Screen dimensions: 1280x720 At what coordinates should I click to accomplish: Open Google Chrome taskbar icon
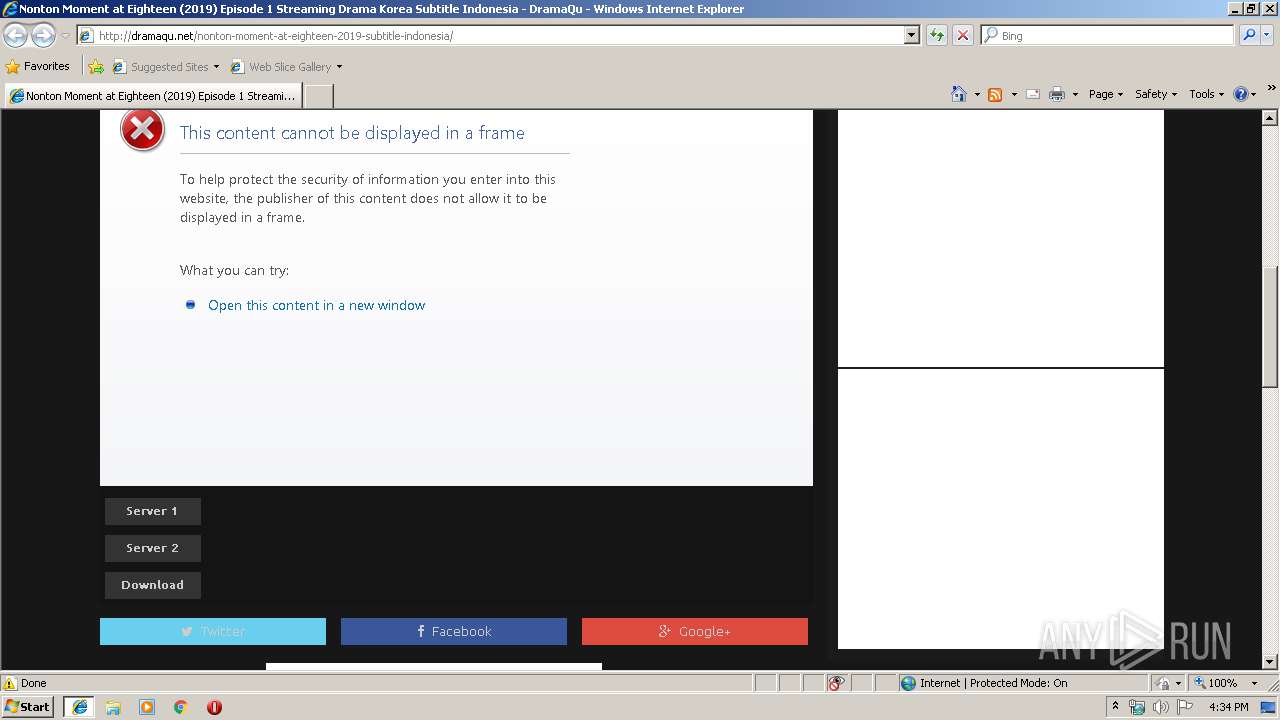click(x=181, y=707)
